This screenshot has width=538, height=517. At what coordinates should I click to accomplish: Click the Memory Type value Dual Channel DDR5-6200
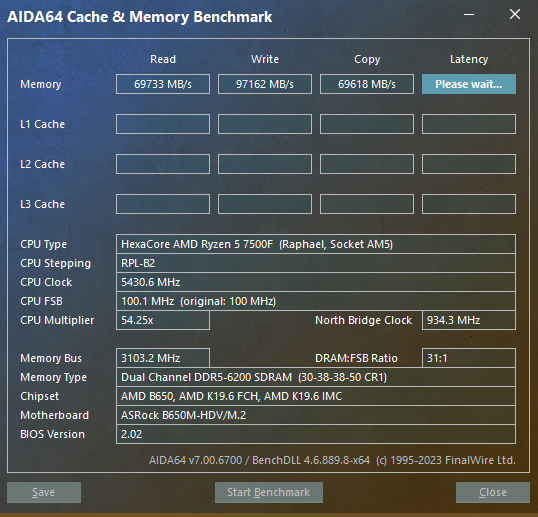click(316, 377)
